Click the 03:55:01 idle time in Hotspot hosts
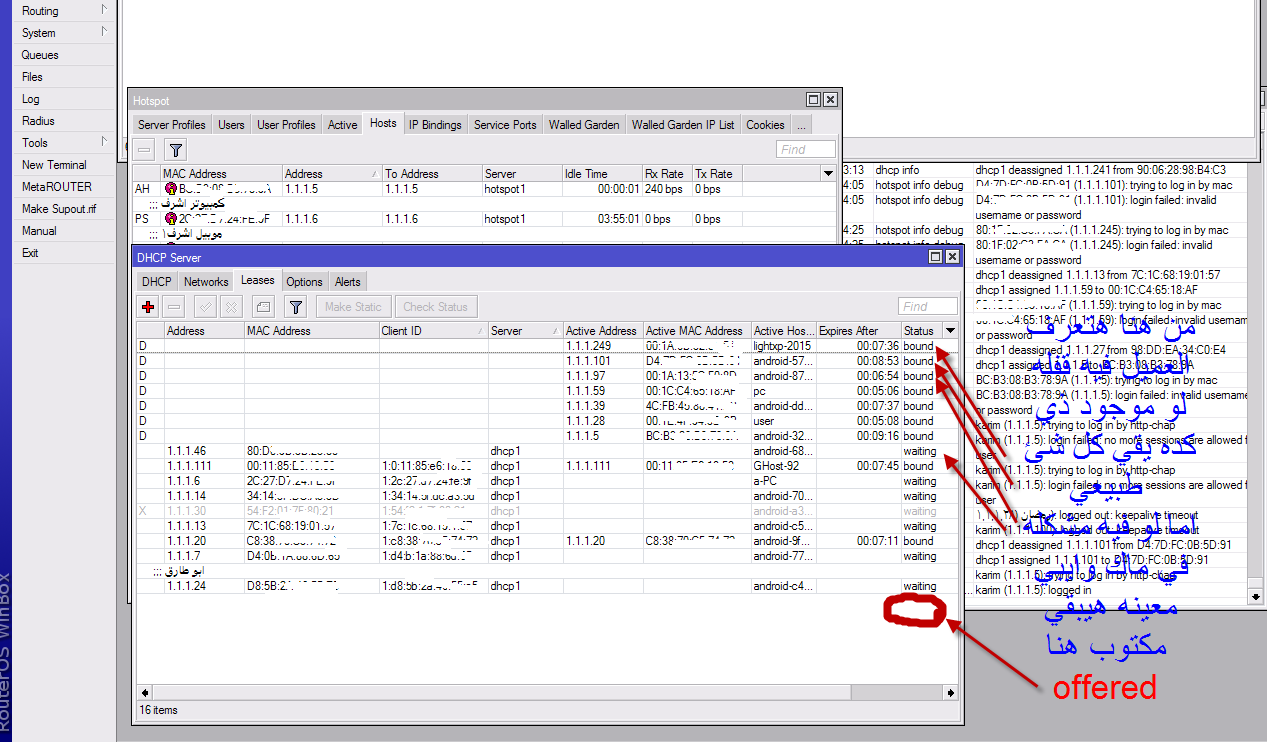 pos(617,219)
